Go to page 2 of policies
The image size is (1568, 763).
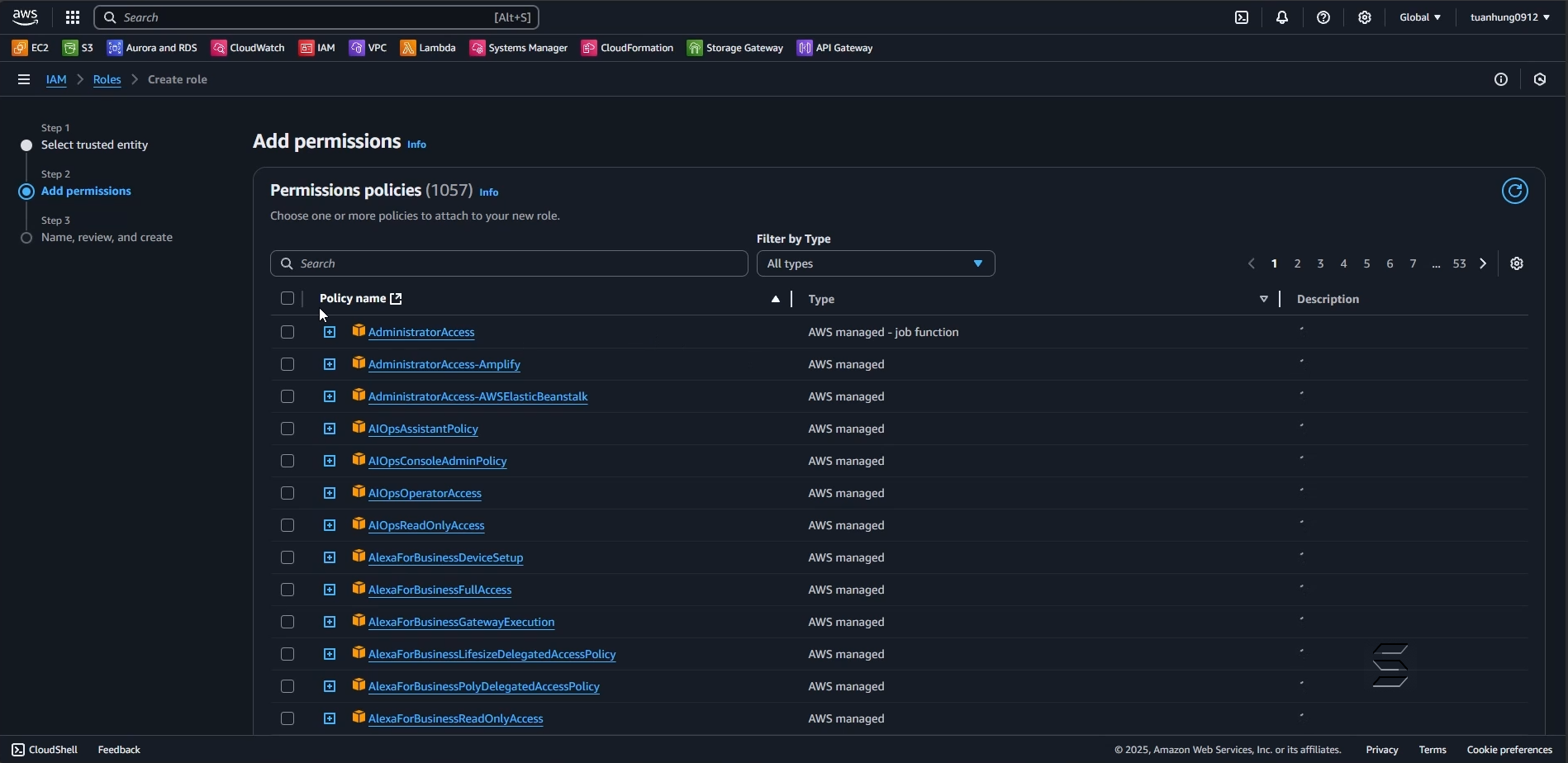(x=1298, y=263)
